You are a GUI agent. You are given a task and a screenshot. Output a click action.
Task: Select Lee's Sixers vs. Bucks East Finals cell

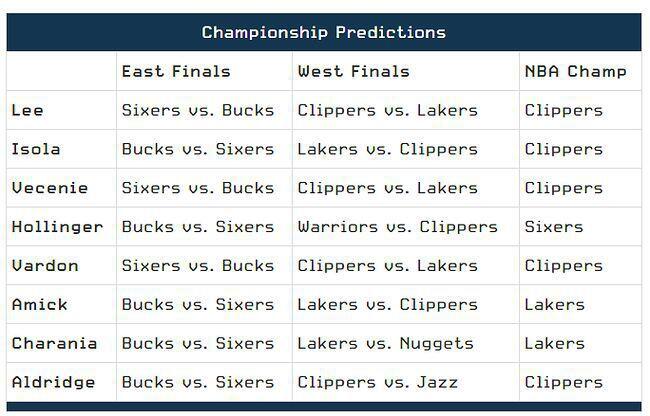(197, 110)
